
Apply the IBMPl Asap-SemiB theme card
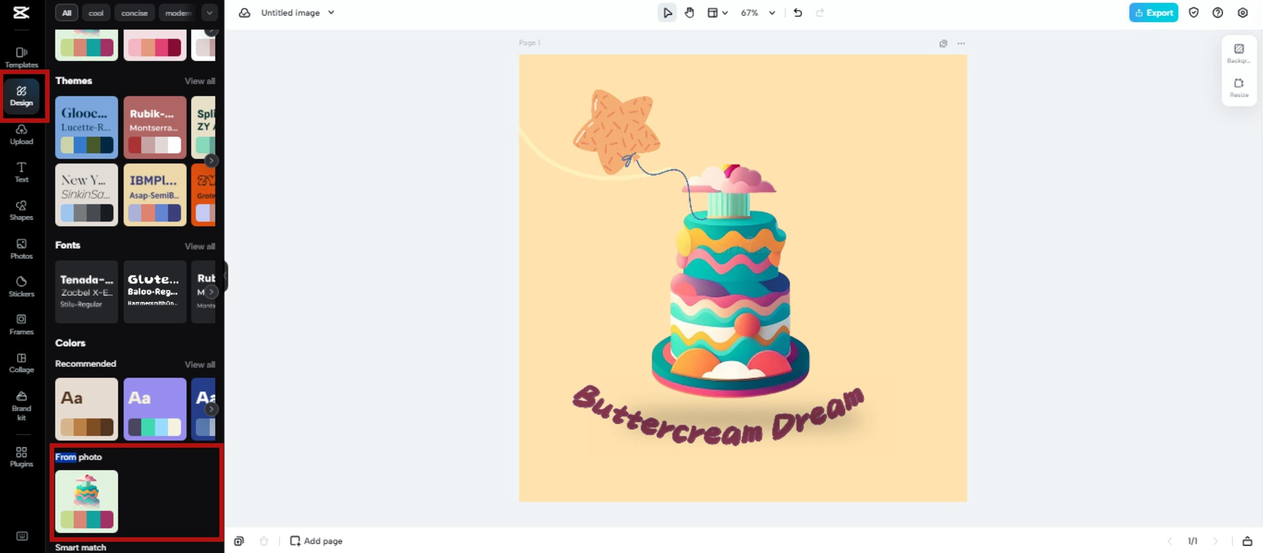pyautogui.click(x=155, y=195)
